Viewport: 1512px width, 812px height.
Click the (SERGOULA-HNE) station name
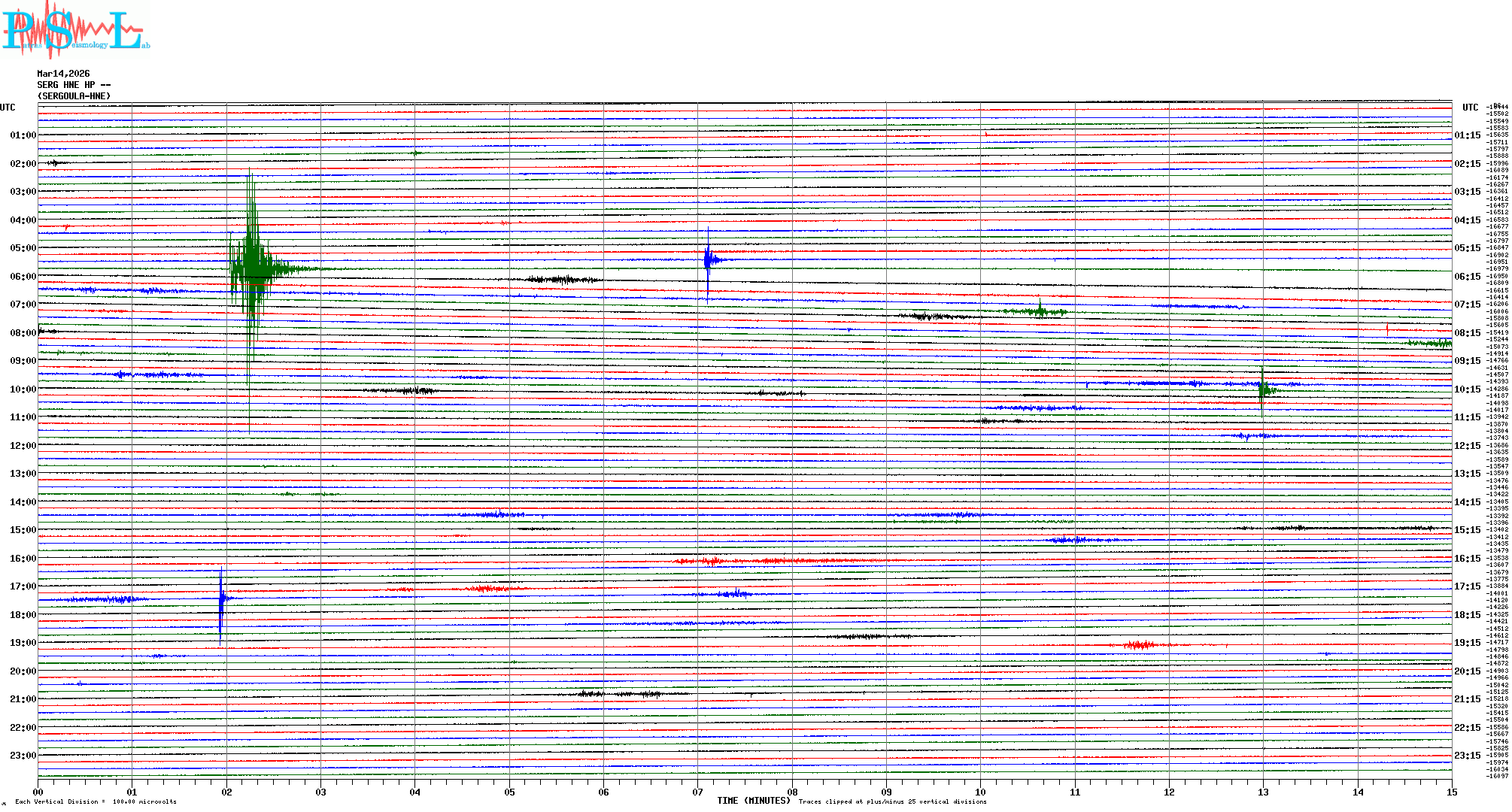(x=74, y=96)
